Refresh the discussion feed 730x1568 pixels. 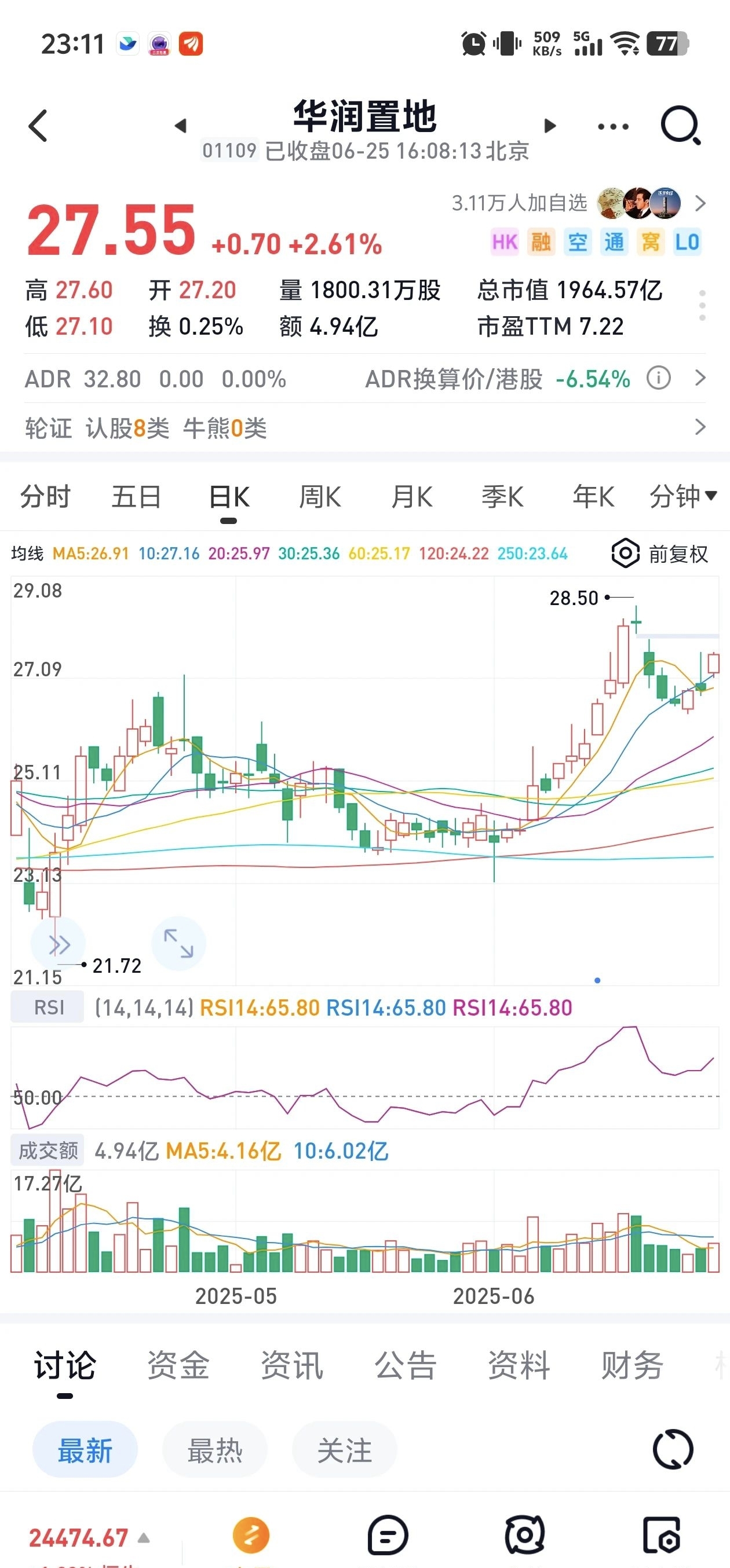[x=673, y=1449]
